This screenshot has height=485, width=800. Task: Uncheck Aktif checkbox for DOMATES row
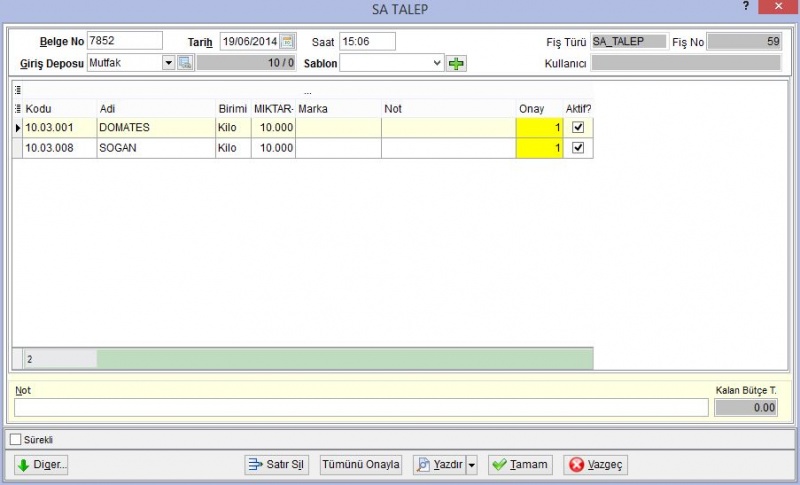click(x=578, y=127)
